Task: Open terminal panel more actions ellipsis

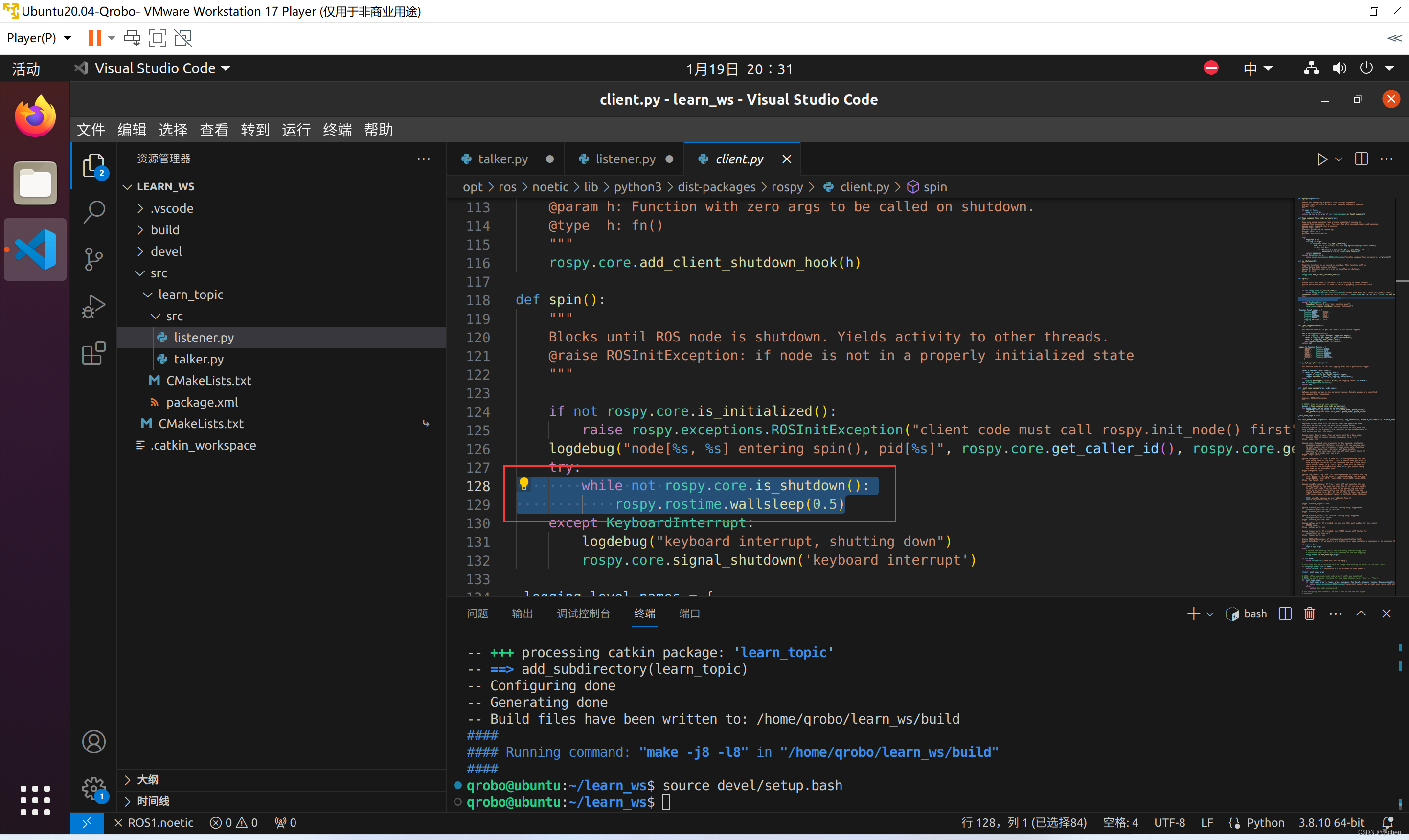Action: (1336, 613)
